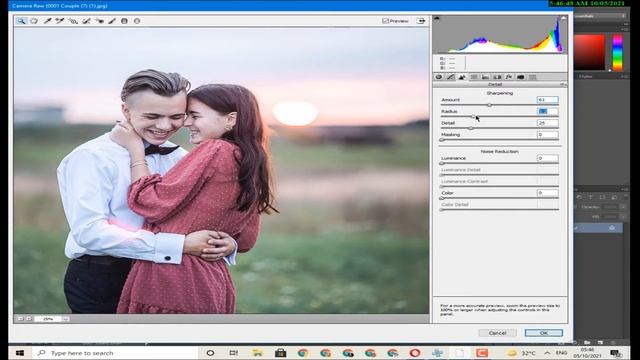Open the Presets panel tab
The image size is (640, 360).
click(x=532, y=77)
